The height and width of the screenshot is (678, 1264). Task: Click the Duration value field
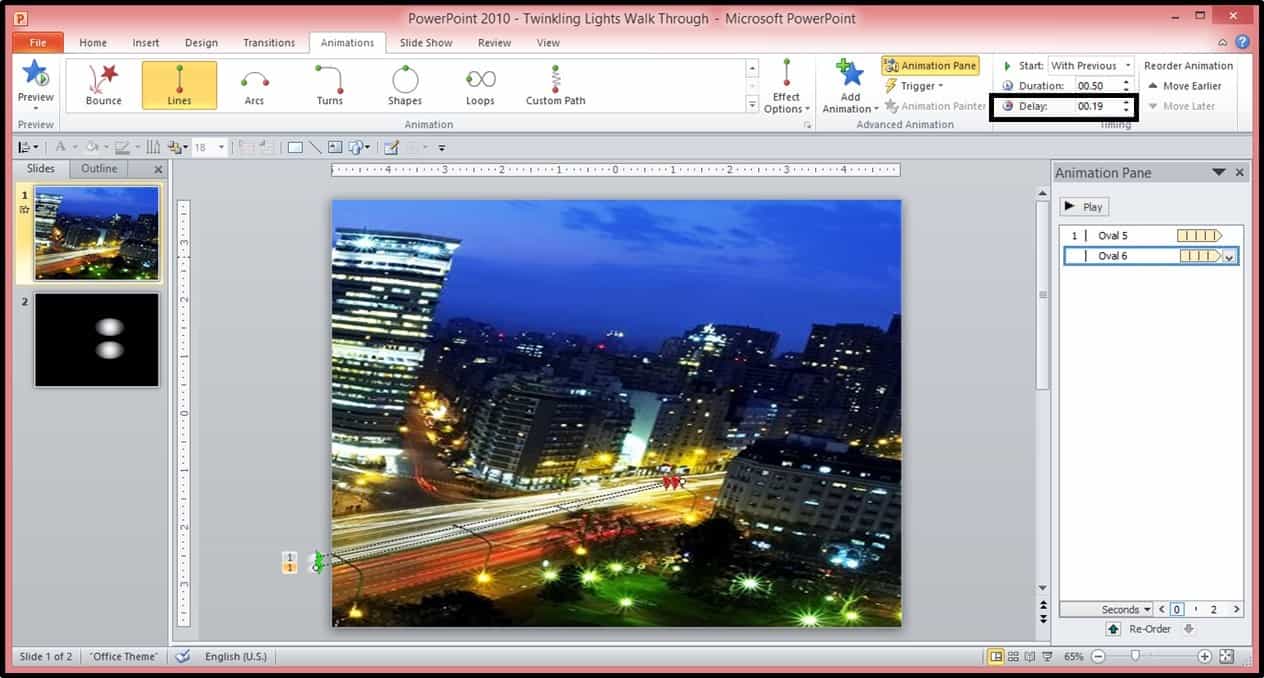point(1097,86)
